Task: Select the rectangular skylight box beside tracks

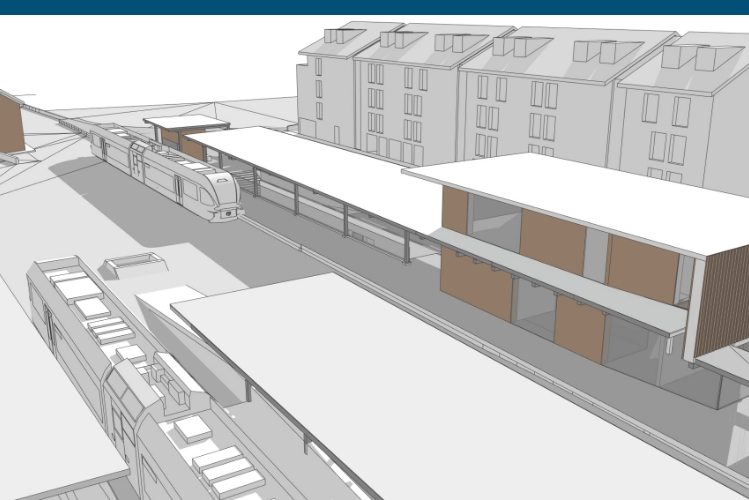Action: pyautogui.click(x=135, y=264)
